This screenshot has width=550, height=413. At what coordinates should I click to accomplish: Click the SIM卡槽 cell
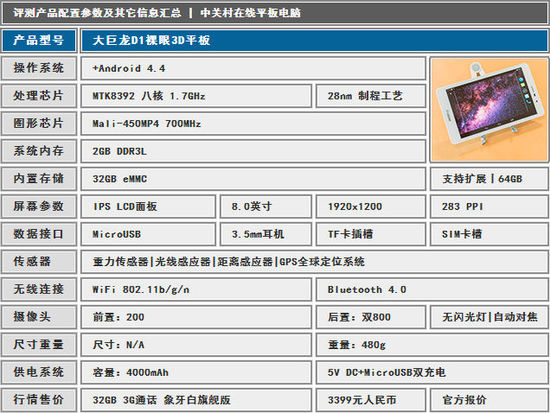coord(489,234)
